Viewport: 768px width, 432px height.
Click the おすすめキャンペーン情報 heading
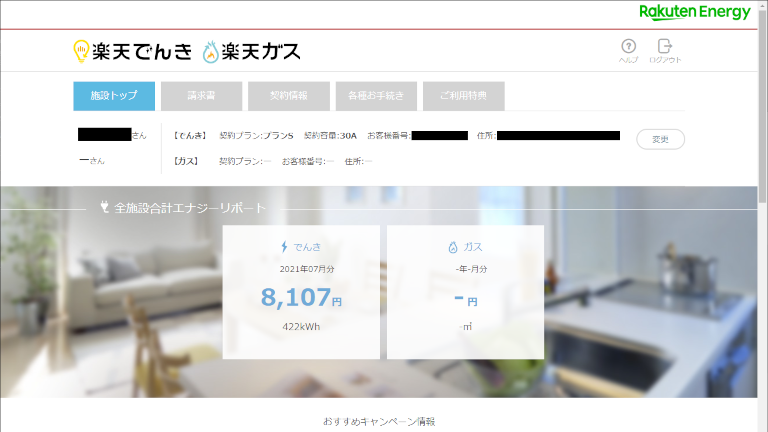(379, 421)
